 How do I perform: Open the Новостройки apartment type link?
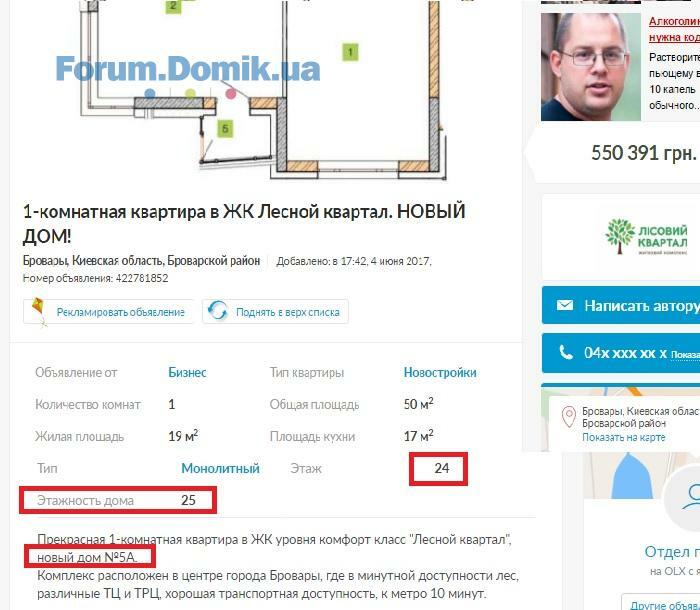click(x=440, y=372)
